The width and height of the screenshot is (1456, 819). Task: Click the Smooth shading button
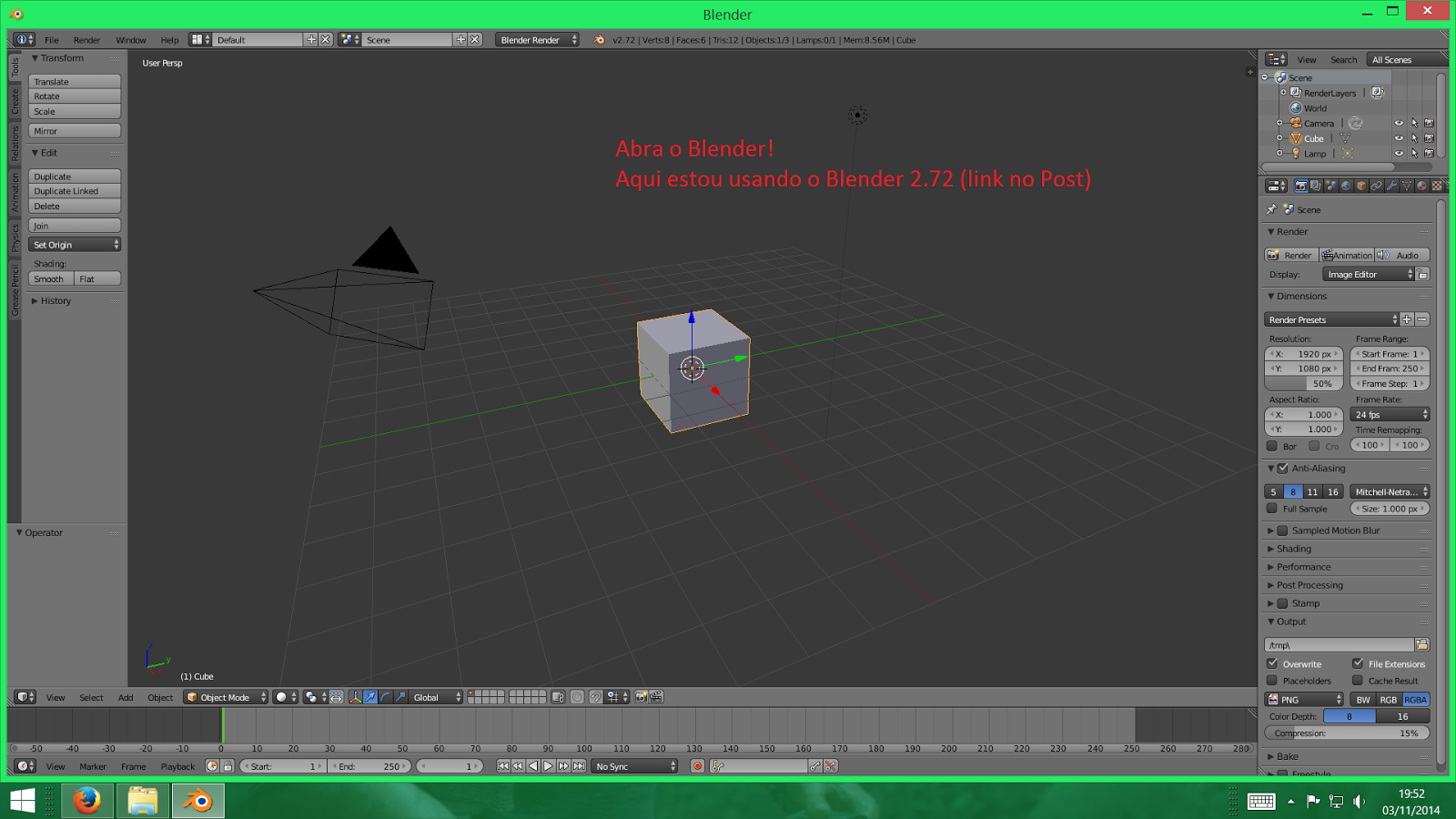click(x=51, y=278)
